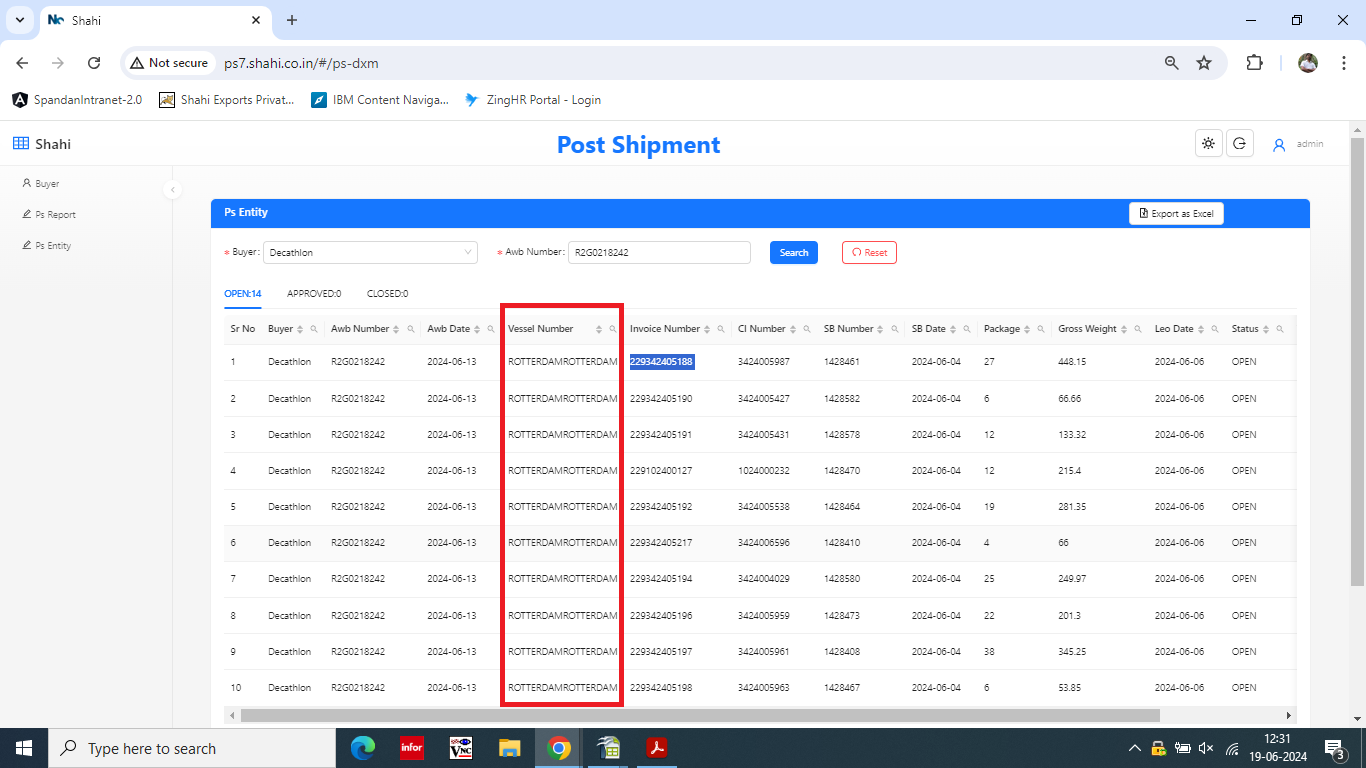The height and width of the screenshot is (768, 1366).
Task: Sort table by Invoice Number arrows
Action: coord(707,329)
